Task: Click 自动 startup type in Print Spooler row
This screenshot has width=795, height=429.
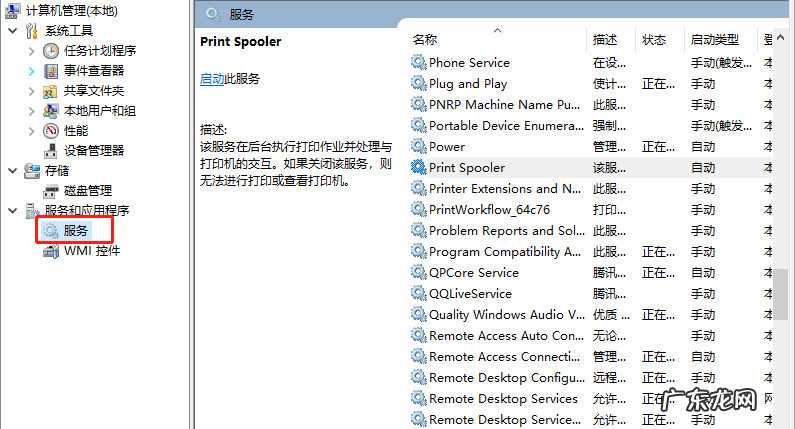Action: pyautogui.click(x=703, y=168)
